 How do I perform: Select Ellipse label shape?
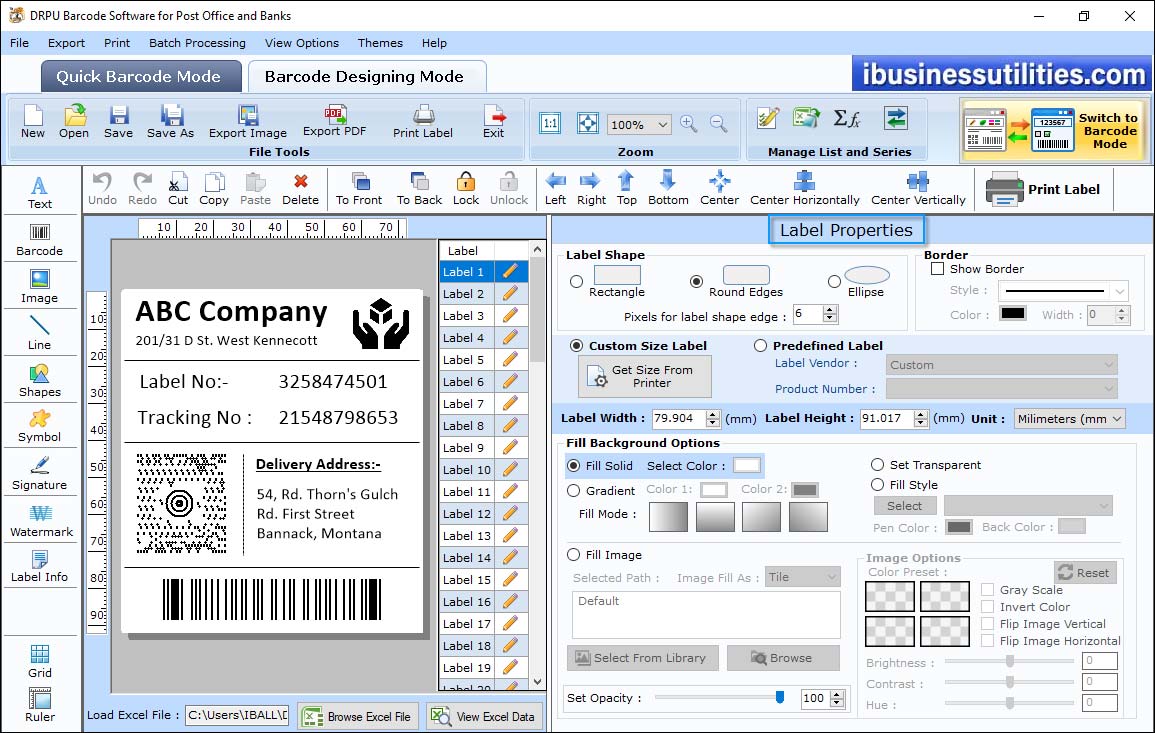(834, 281)
